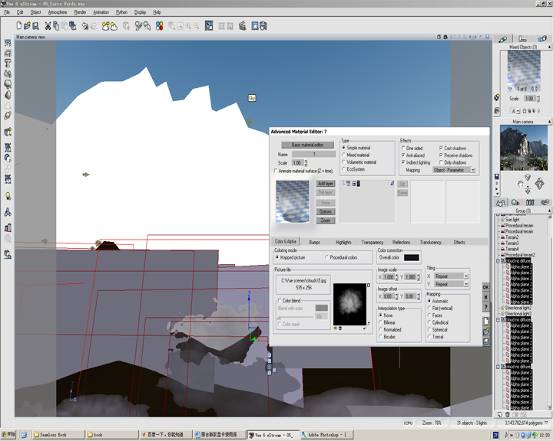The height and width of the screenshot is (441, 553).
Task: Click the New scene toolbar icon
Action: (19, 25)
